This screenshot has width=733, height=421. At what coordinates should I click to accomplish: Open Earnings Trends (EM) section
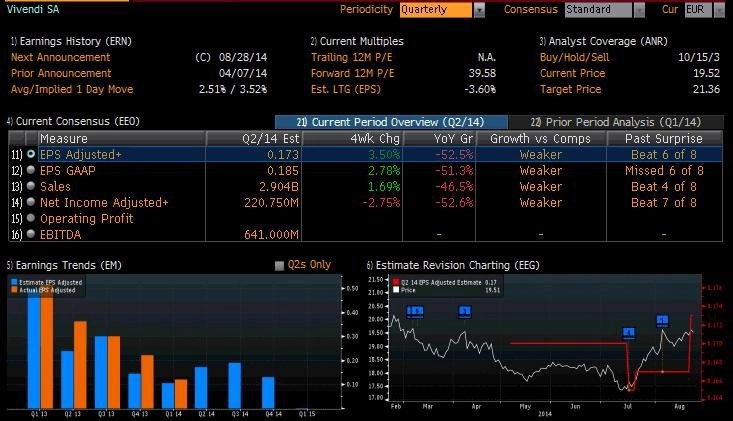tap(64, 265)
